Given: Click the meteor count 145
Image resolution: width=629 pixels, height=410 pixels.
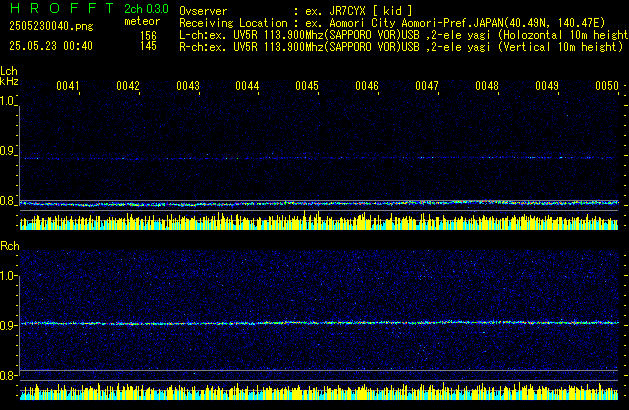Looking at the screenshot, I should click(x=148, y=46).
